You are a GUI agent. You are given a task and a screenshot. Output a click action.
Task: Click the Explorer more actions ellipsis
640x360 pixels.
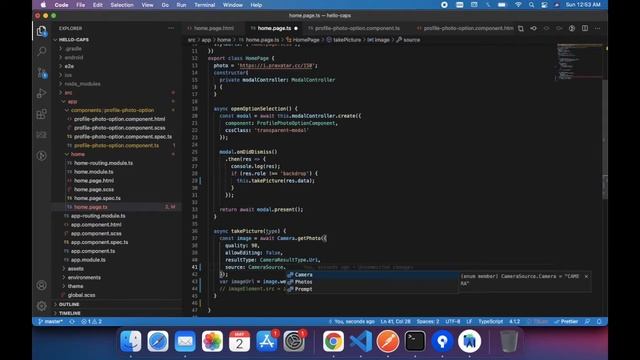171,28
